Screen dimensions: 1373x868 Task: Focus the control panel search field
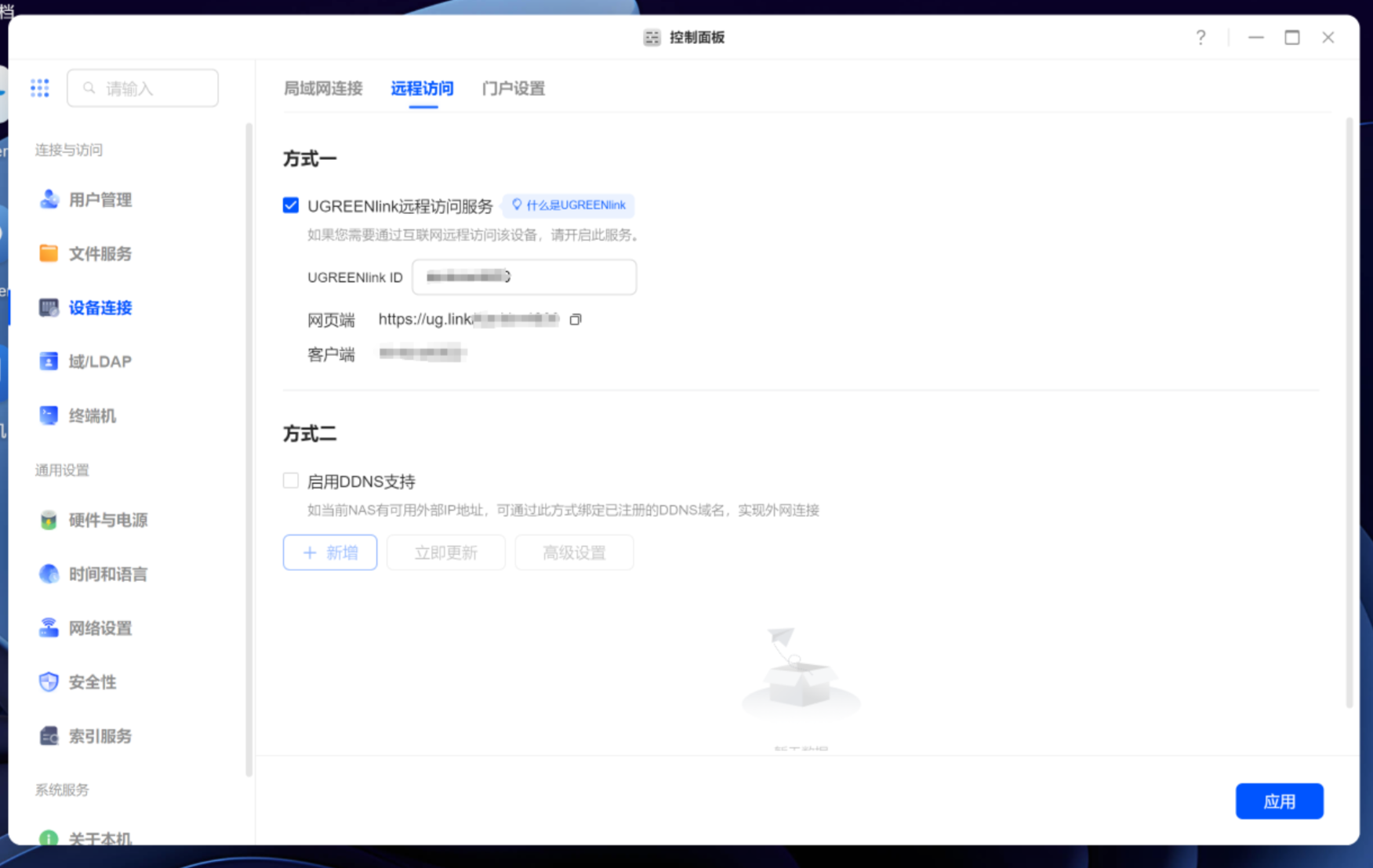click(x=143, y=88)
